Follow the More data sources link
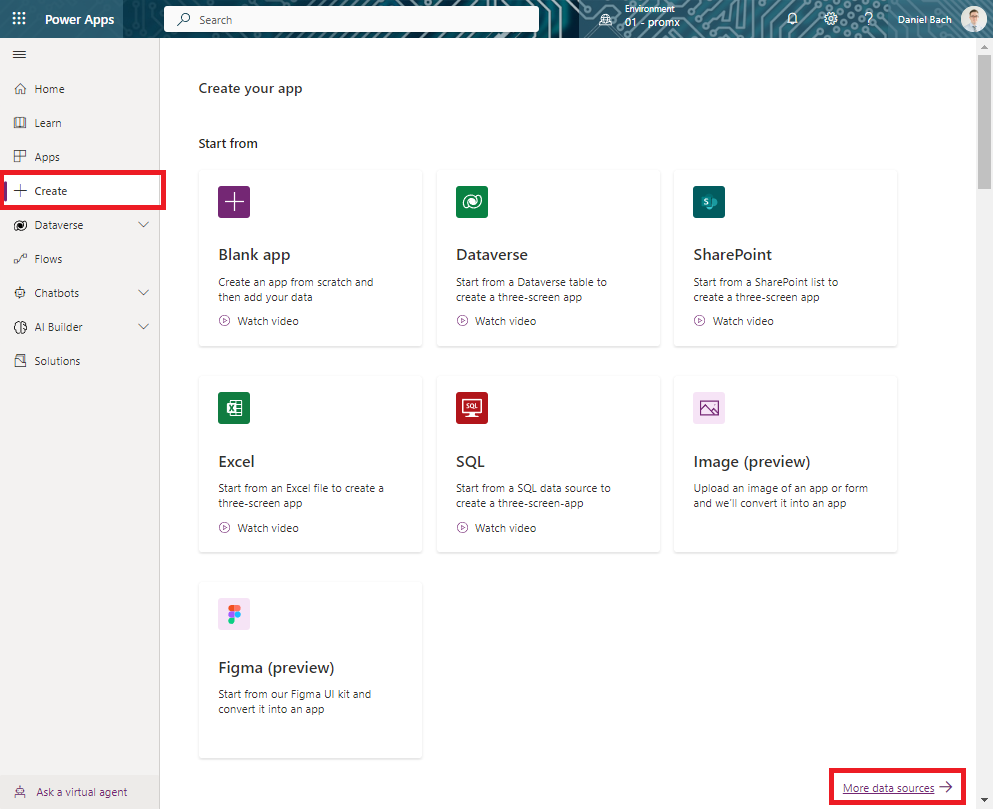 click(x=889, y=788)
